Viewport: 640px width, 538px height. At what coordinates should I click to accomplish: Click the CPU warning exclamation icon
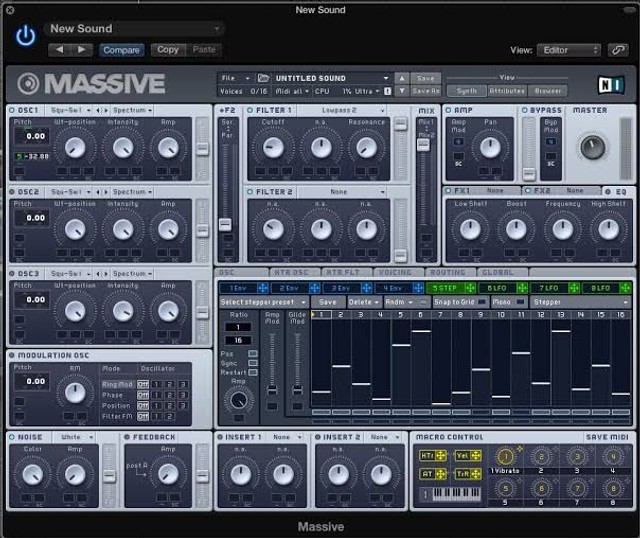click(387, 91)
